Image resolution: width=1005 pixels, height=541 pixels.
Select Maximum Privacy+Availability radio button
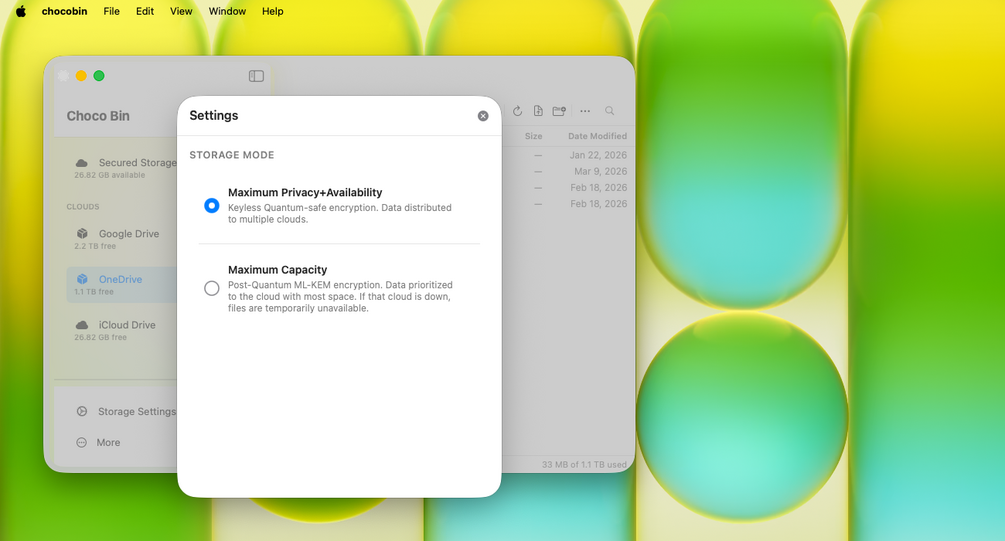[x=212, y=206]
